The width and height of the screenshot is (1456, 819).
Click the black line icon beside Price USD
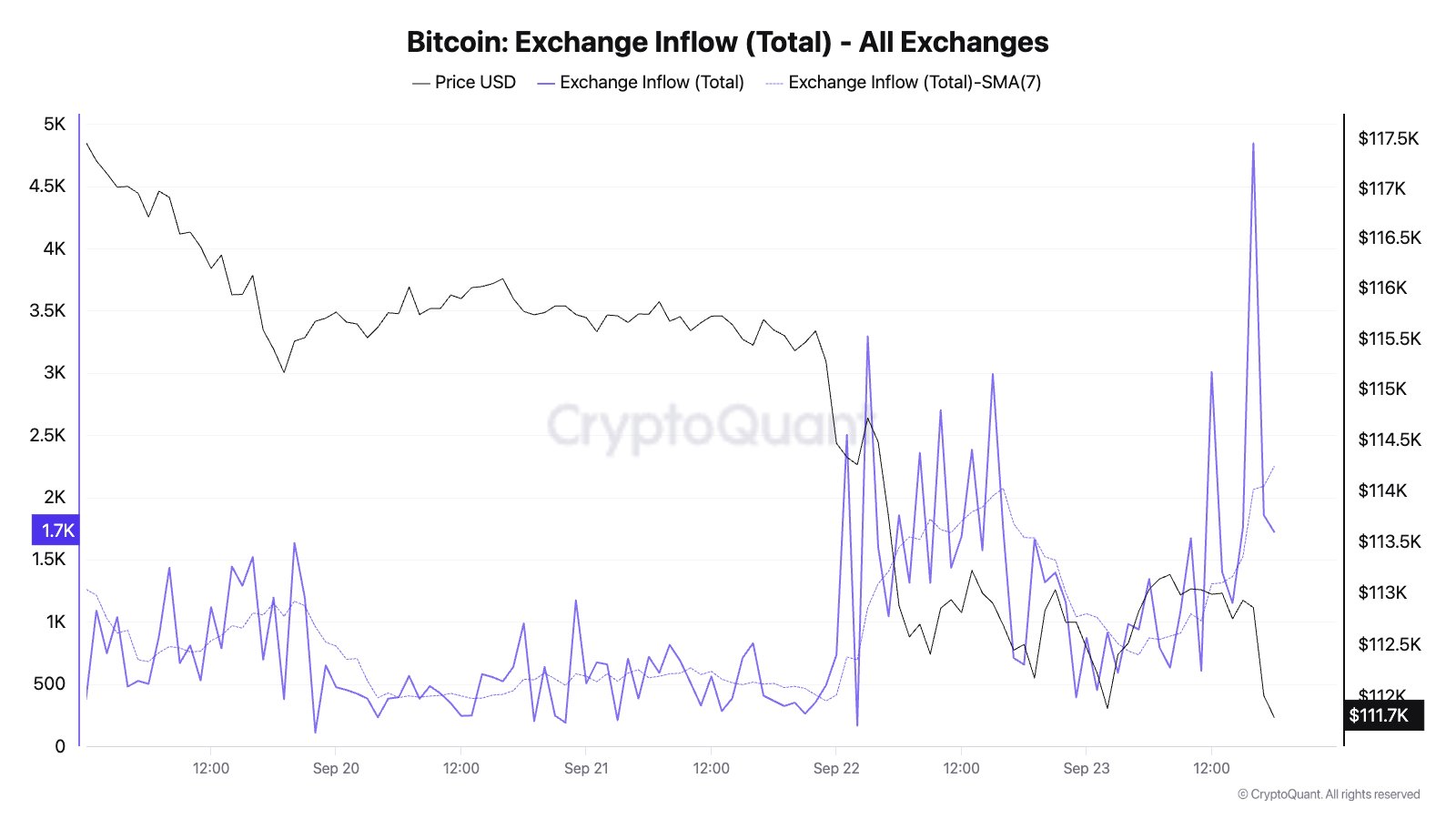[420, 84]
